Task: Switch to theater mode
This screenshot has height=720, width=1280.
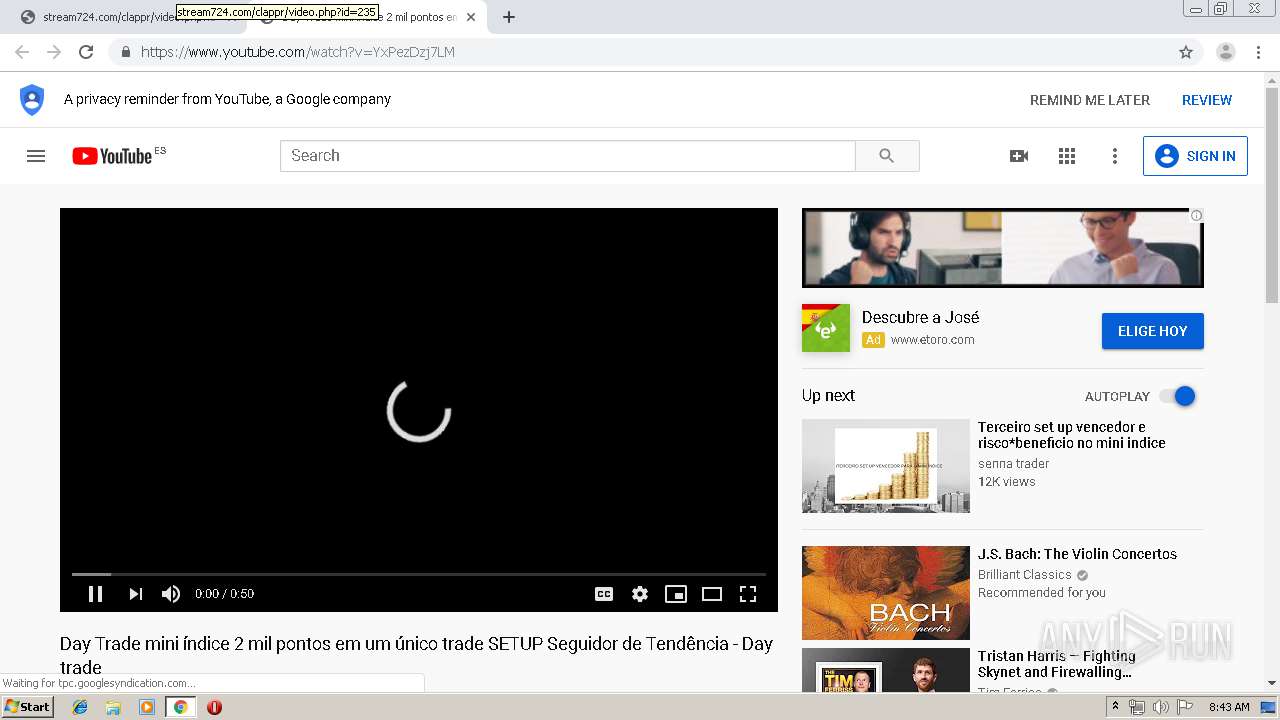Action: [712, 594]
